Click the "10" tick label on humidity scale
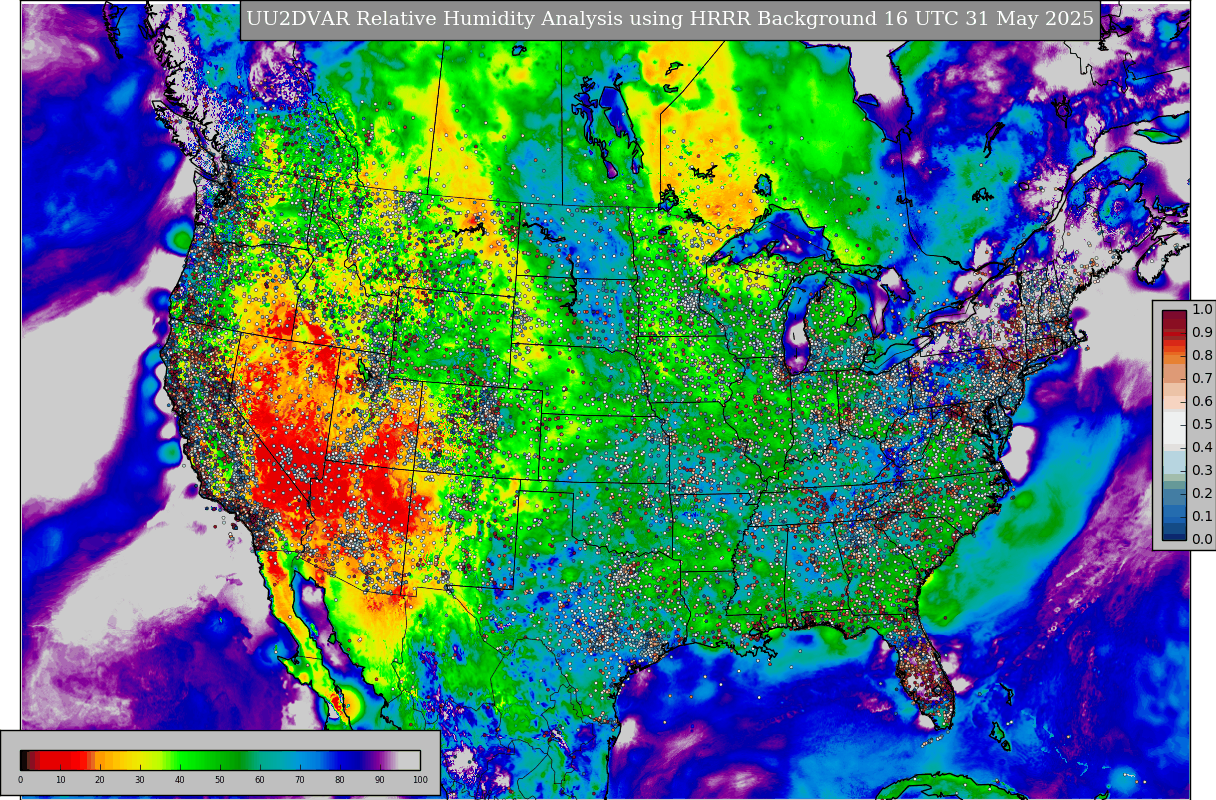The height and width of the screenshot is (800, 1216). [x=60, y=780]
